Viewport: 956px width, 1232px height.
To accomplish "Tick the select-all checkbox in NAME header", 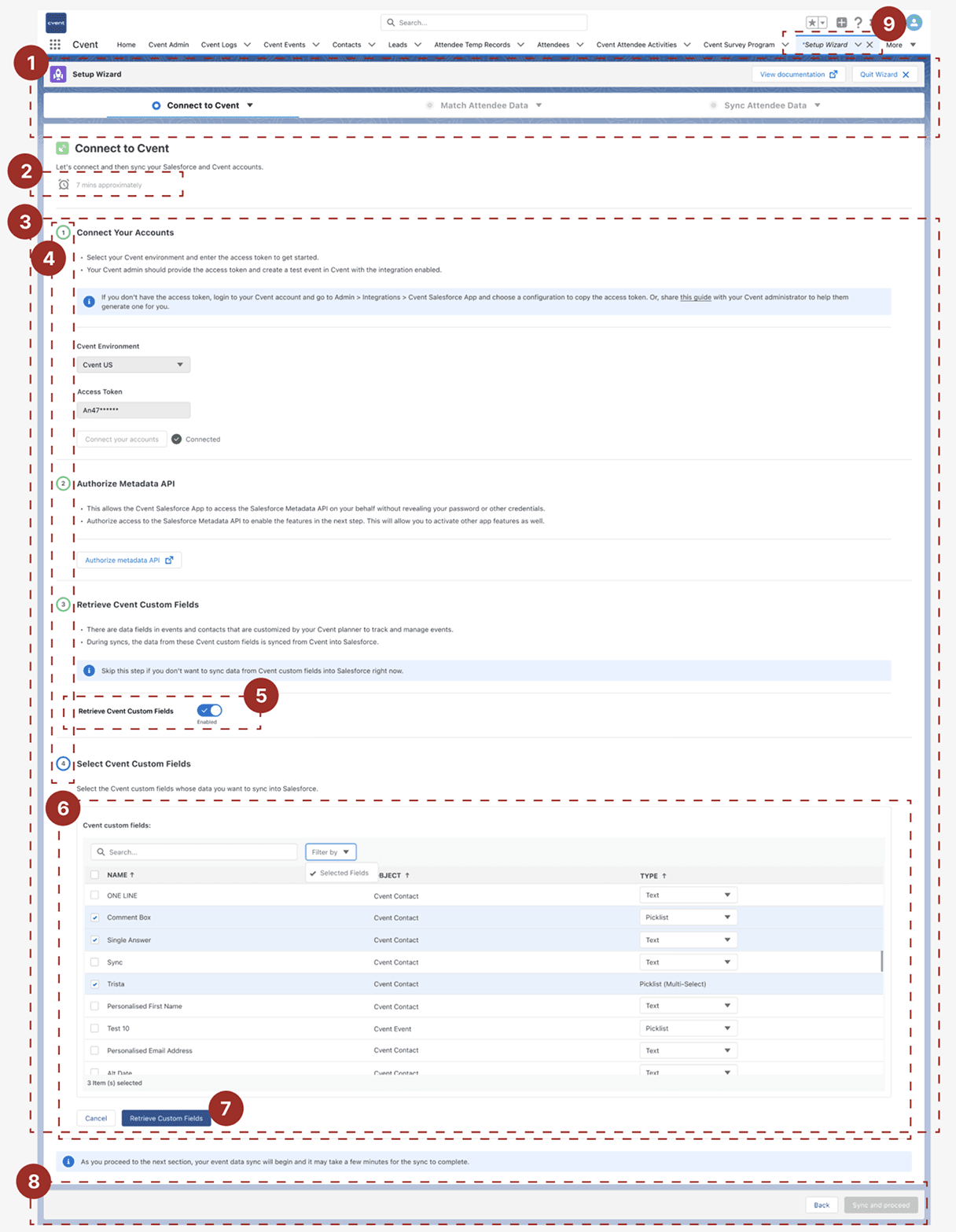I will 94,874.
